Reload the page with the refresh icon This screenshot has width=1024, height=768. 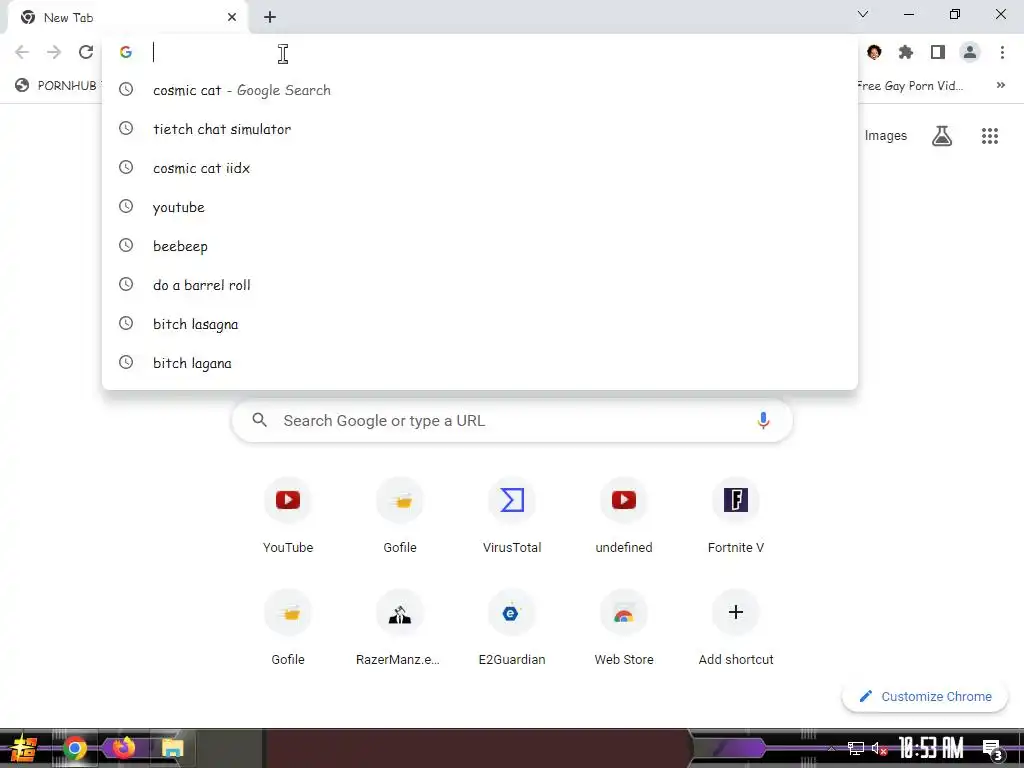[x=86, y=52]
